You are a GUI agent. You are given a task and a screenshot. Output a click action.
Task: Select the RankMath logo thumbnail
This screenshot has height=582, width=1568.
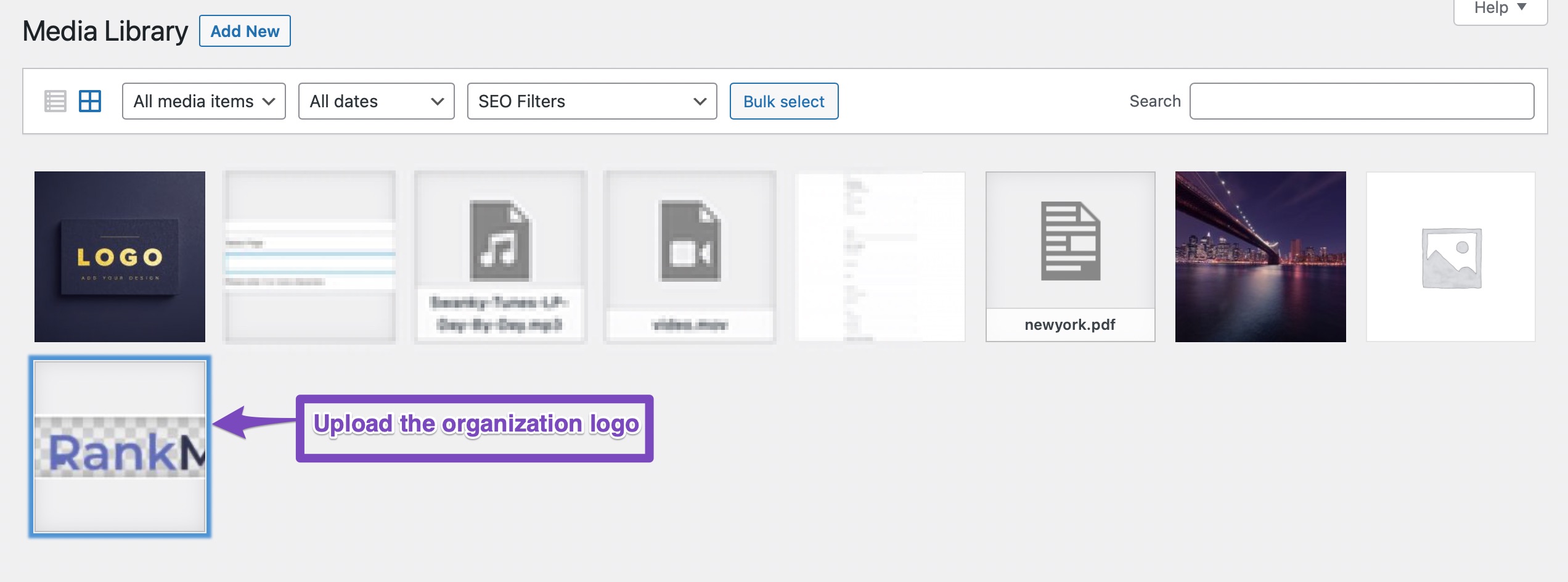120,446
